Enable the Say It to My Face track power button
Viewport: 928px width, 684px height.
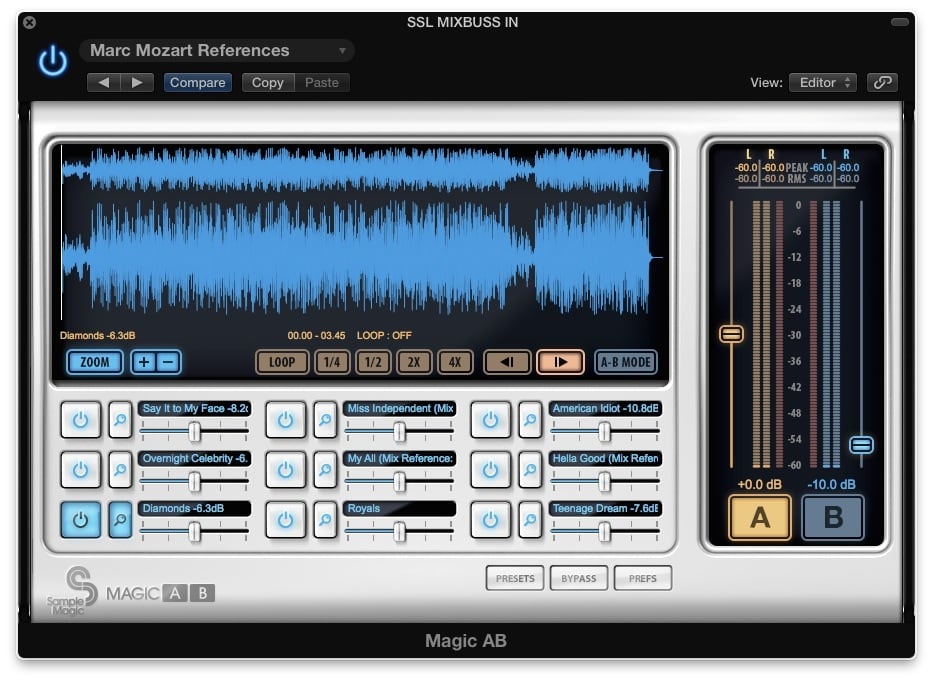tap(80, 420)
